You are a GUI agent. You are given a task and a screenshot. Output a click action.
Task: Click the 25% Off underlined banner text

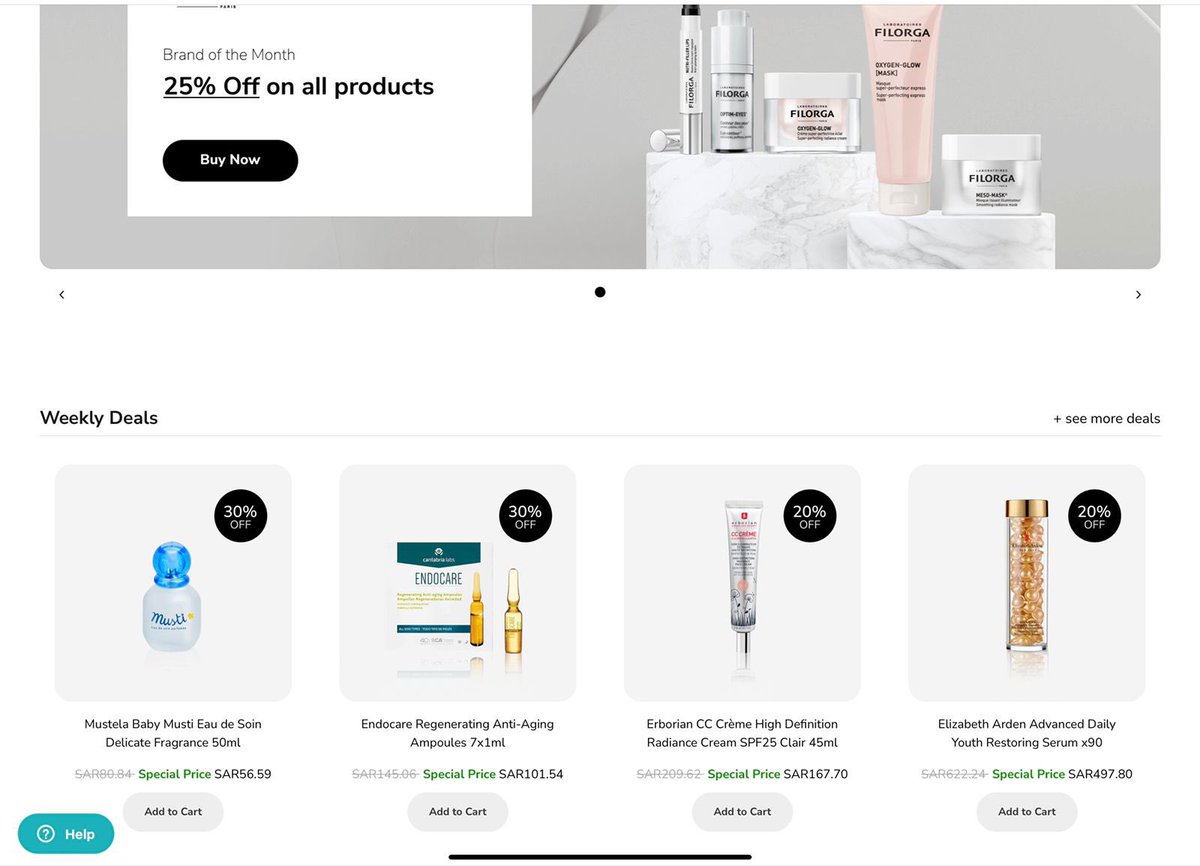click(212, 87)
